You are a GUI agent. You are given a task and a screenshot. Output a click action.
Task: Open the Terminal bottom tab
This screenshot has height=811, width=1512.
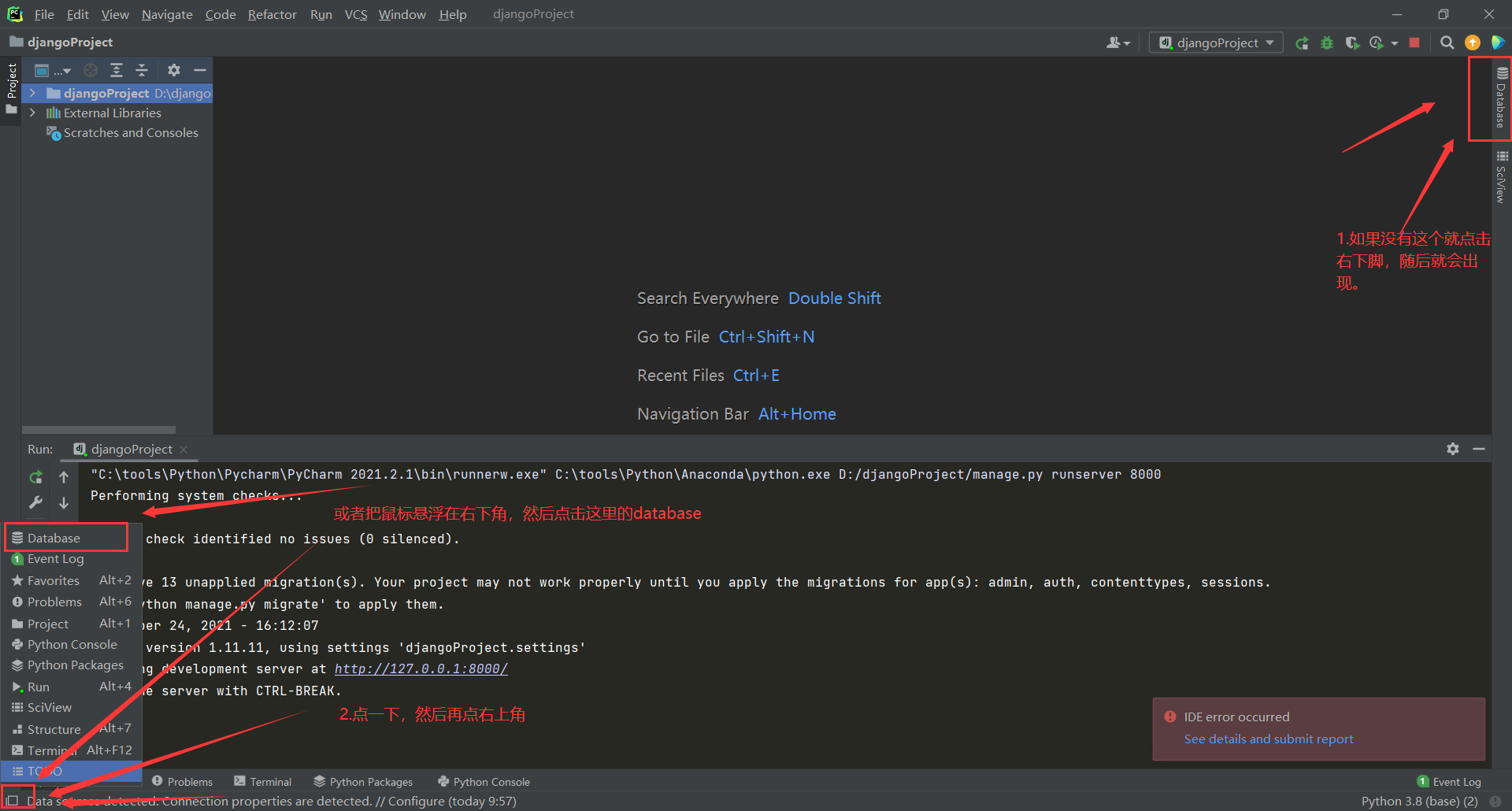point(263,782)
